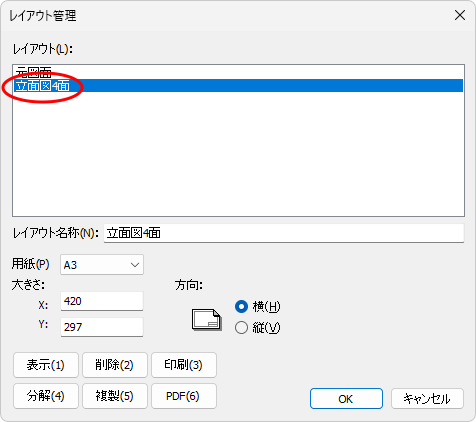Click the empty area of the layout list
This screenshot has width=476, height=422.
[x=238, y=153]
